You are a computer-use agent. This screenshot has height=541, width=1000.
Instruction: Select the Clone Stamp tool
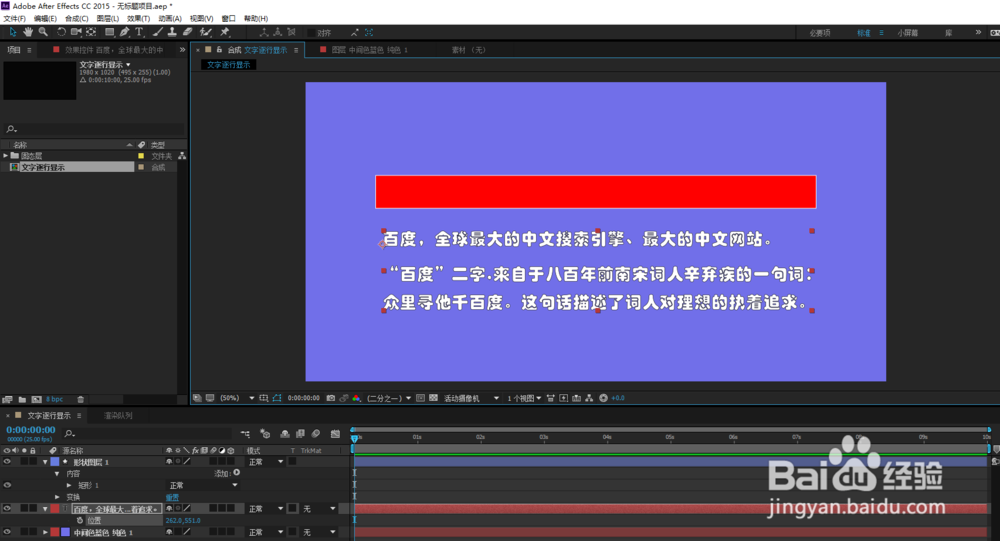[172, 31]
